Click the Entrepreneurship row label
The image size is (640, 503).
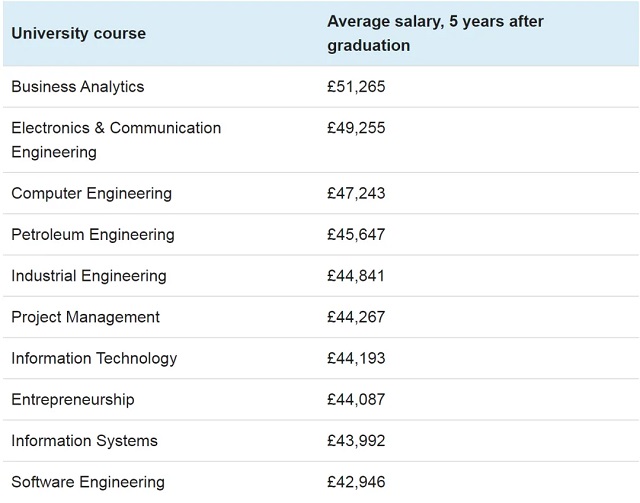coord(73,400)
